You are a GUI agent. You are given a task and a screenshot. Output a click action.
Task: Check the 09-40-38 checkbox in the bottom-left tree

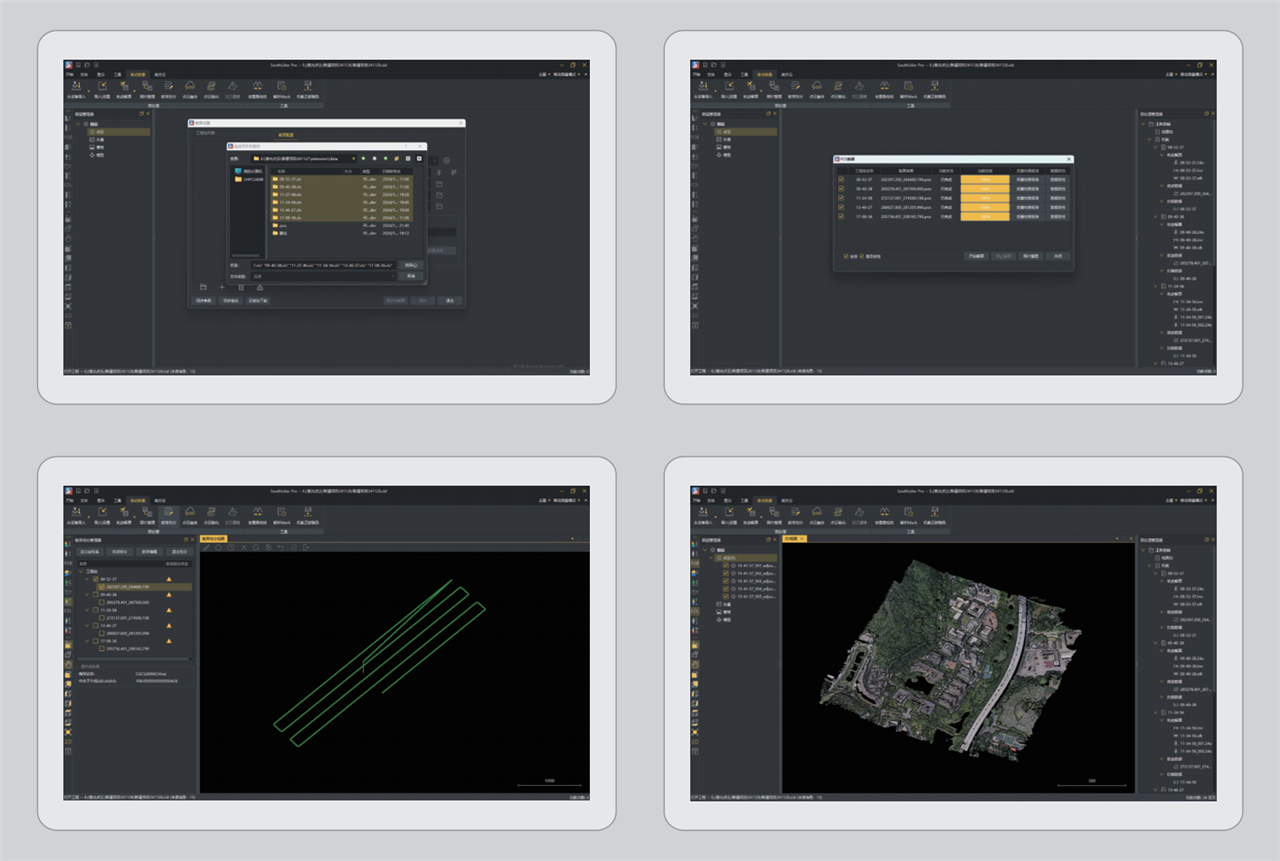[x=96, y=595]
